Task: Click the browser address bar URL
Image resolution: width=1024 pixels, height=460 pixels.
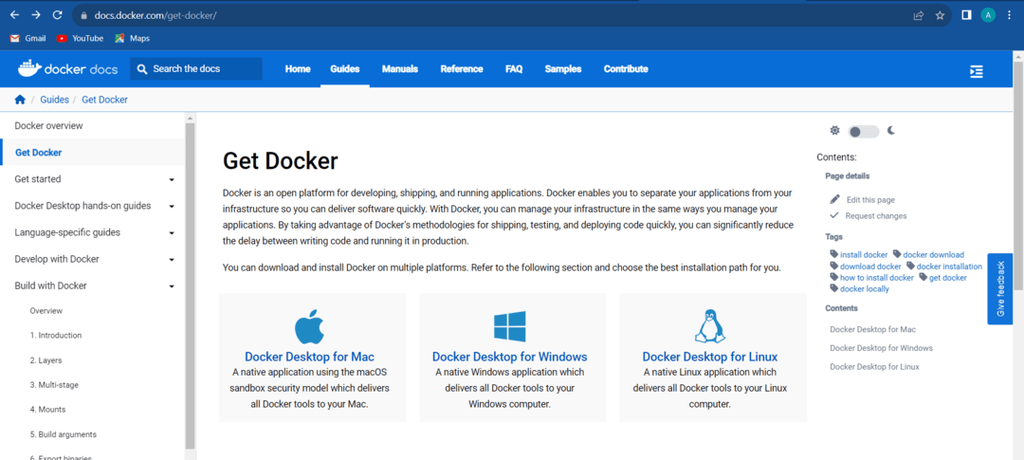Action: 155,16
